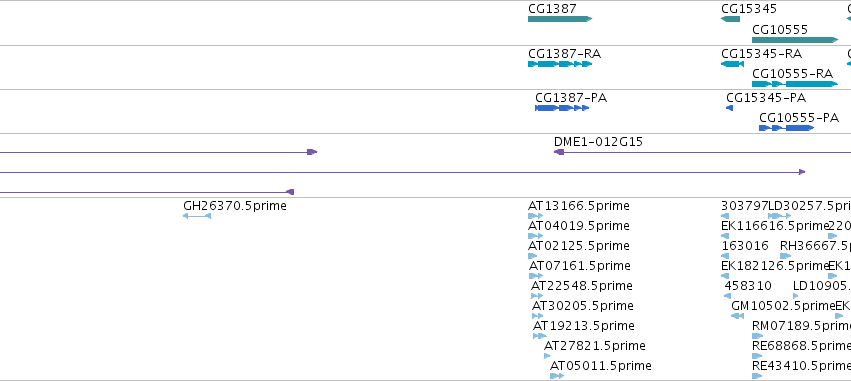Click the CG15345-RA transcript glyph

[x=732, y=64]
